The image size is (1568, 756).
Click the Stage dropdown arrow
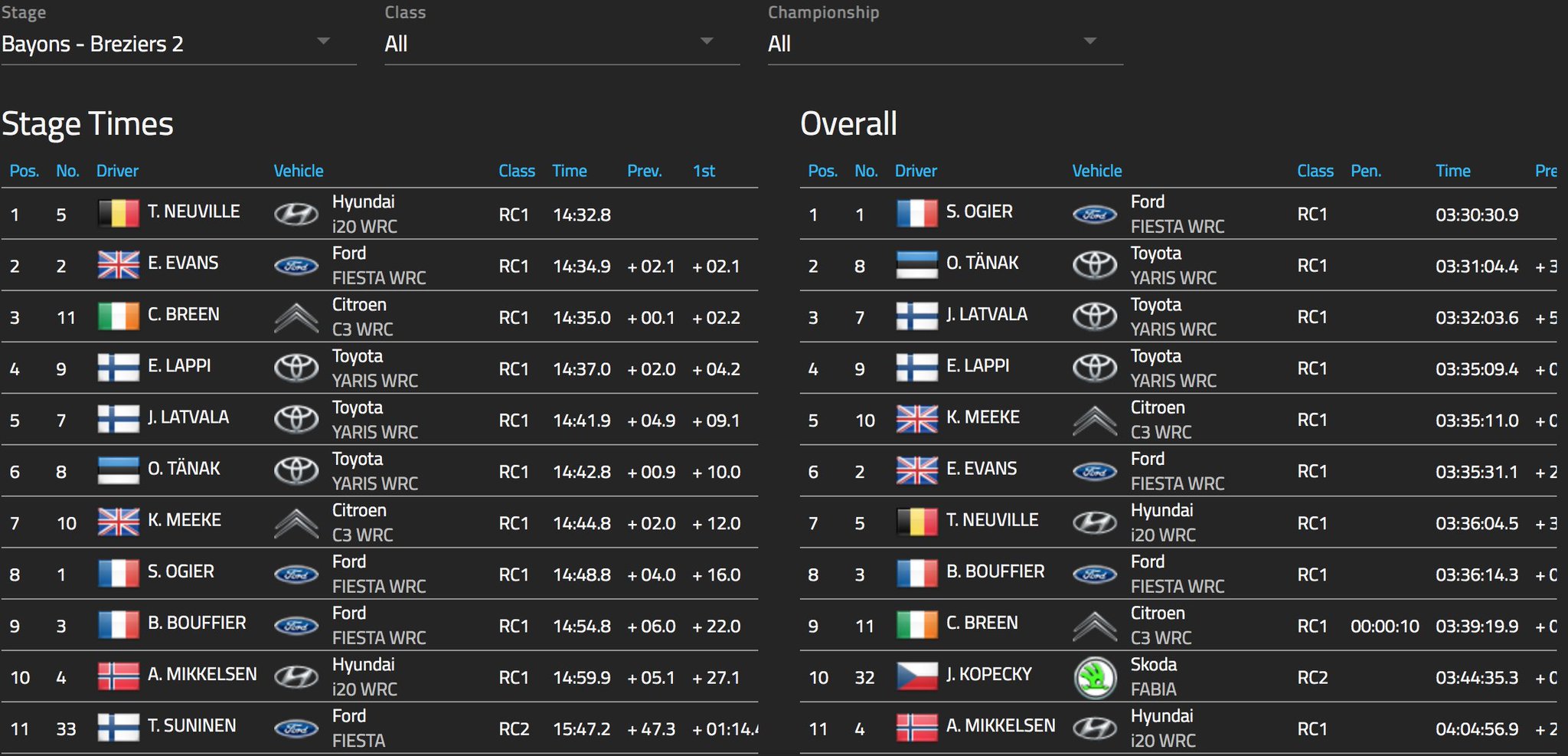[324, 41]
